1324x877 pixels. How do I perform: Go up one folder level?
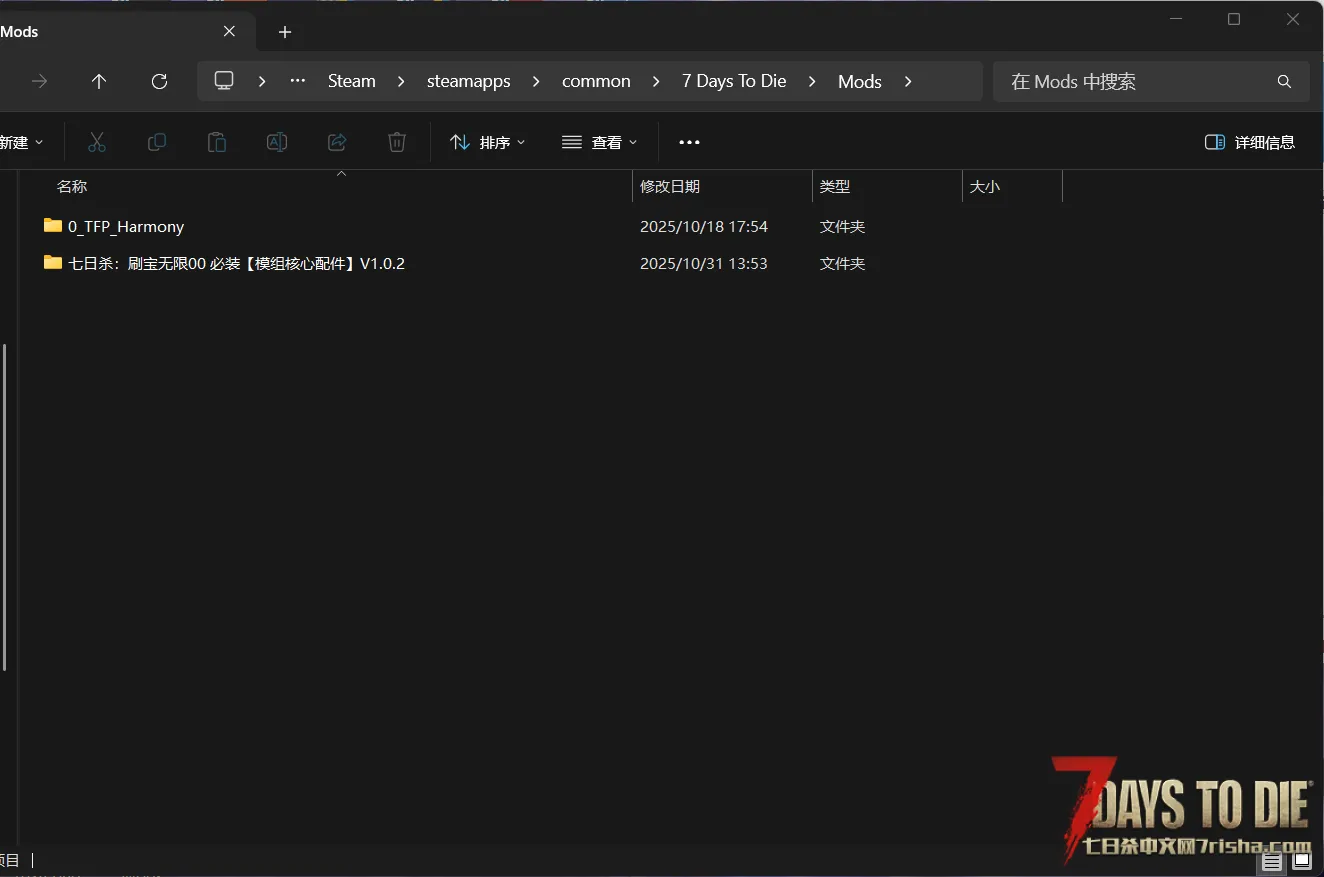click(x=99, y=81)
